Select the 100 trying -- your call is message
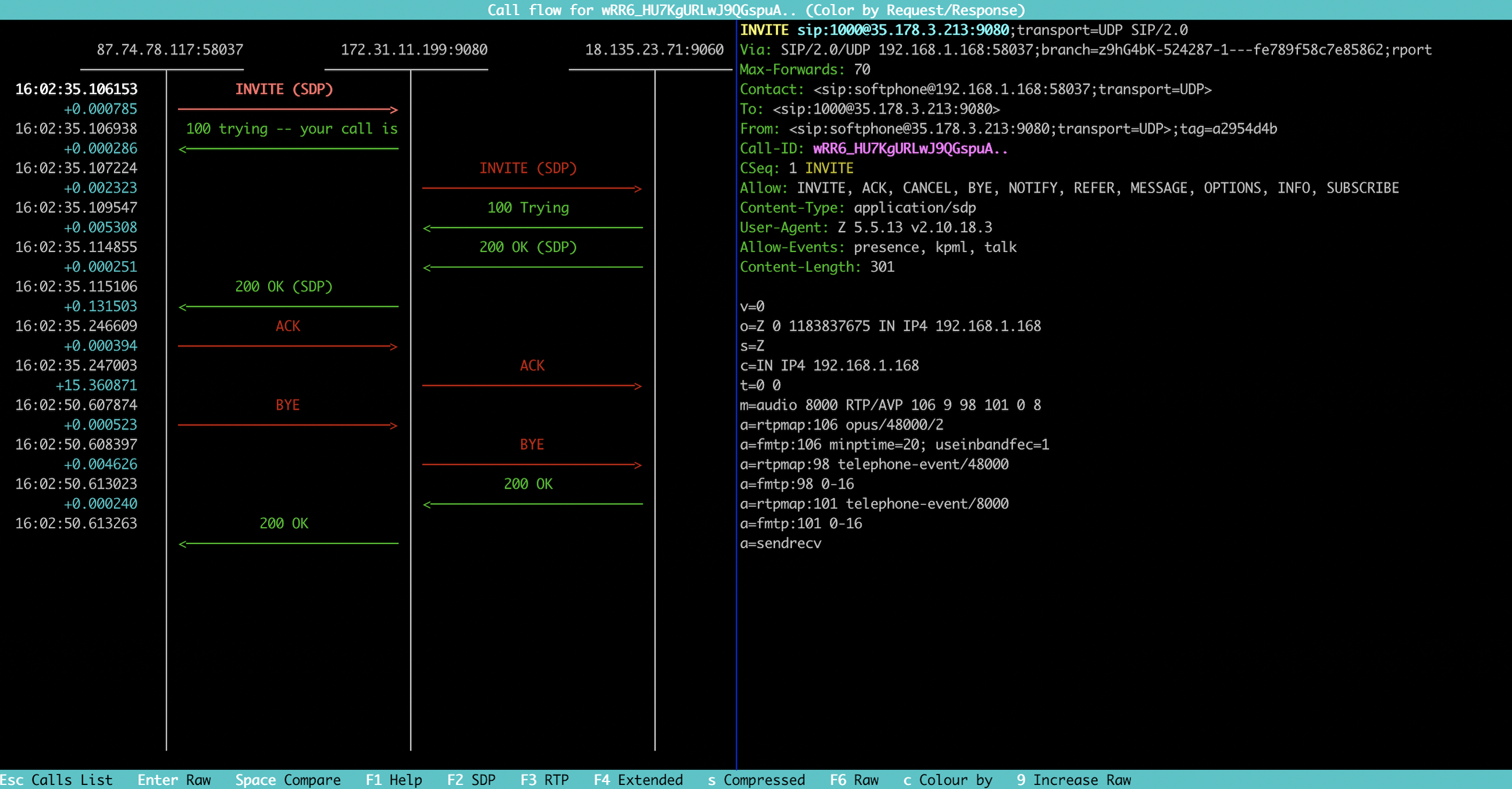 pyautogui.click(x=291, y=129)
